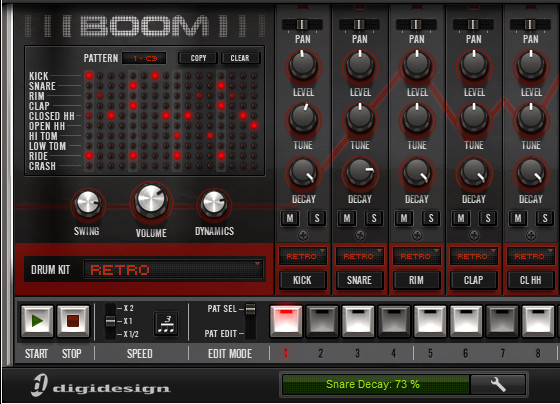Click the plus icon under Snare channel
Image resolution: width=560 pixels, height=404 pixels.
360,235
